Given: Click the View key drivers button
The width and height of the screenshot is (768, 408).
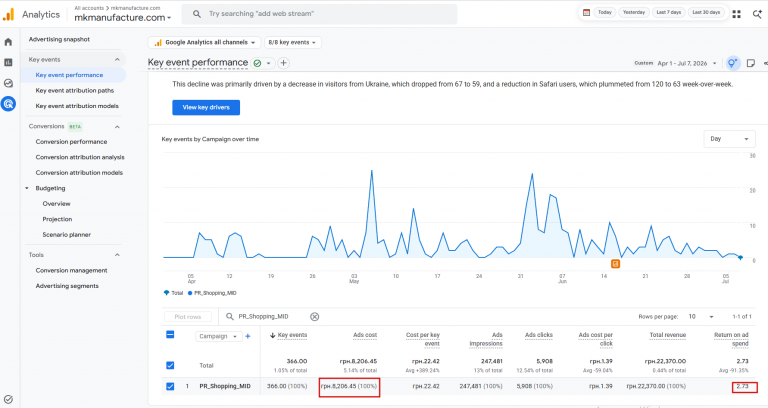Looking at the screenshot, I should pyautogui.click(x=206, y=107).
